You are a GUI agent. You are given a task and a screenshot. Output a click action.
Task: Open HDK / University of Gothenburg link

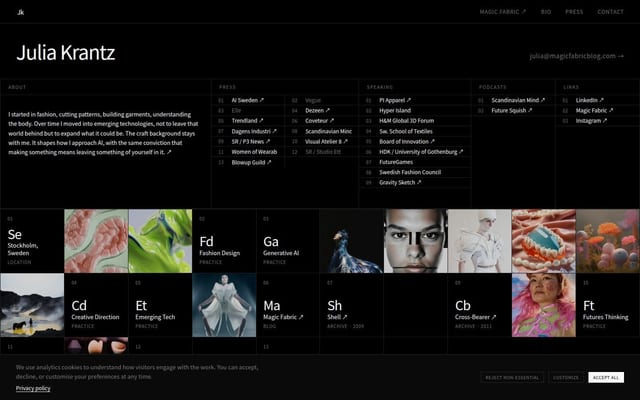click(421, 151)
